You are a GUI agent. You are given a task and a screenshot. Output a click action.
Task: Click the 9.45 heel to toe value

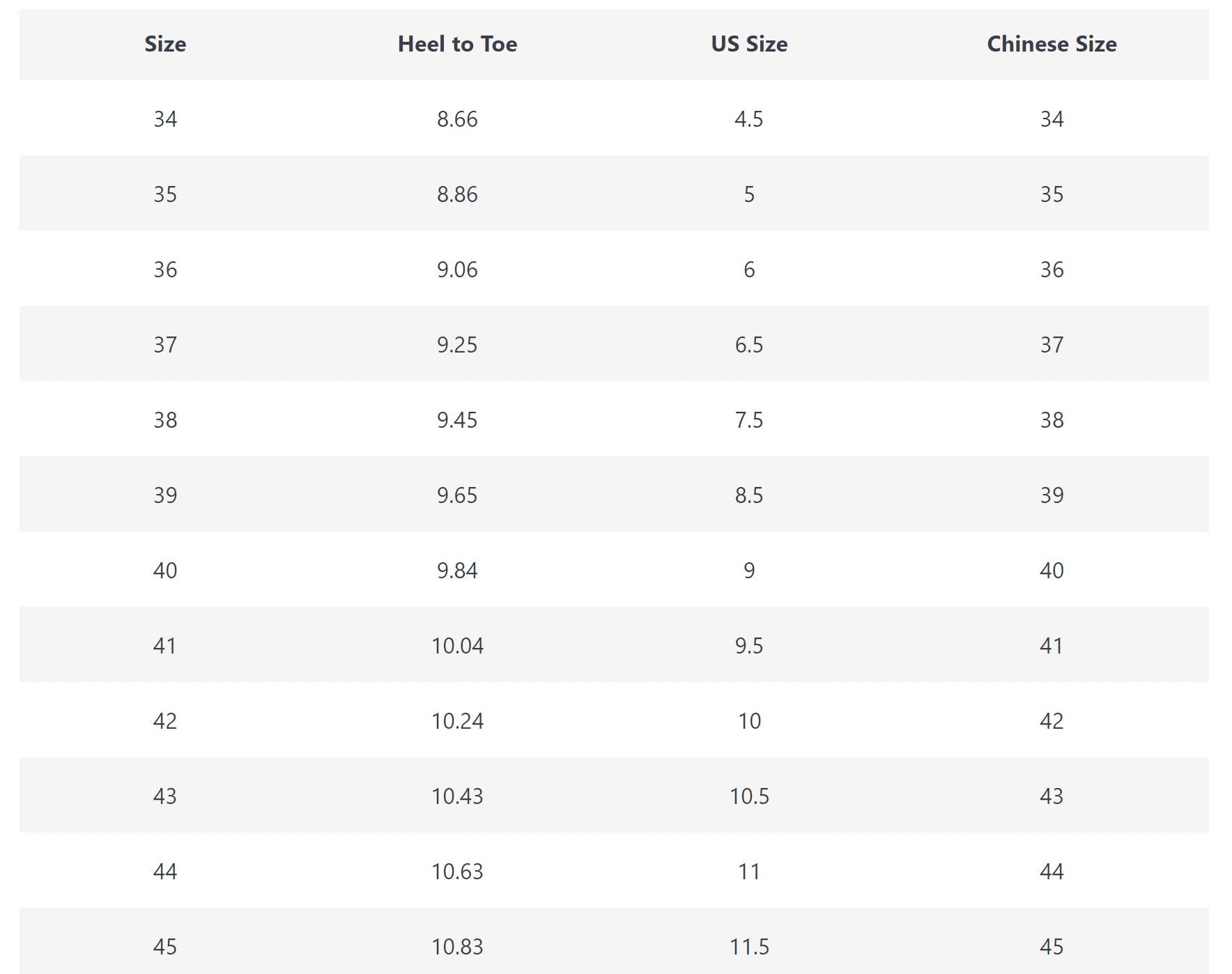457,420
